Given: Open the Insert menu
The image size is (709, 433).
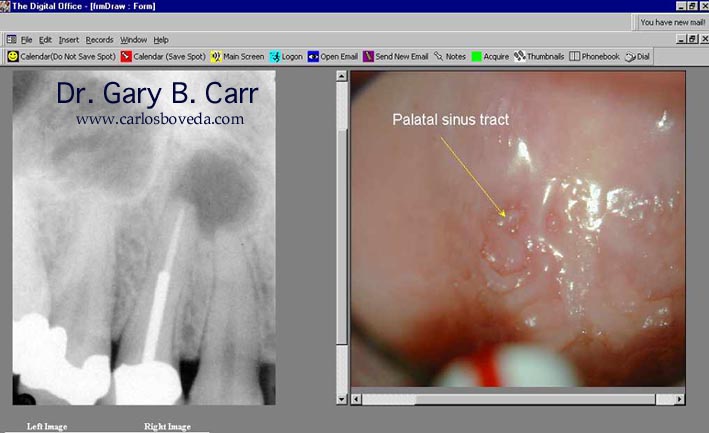Looking at the screenshot, I should 68,40.
